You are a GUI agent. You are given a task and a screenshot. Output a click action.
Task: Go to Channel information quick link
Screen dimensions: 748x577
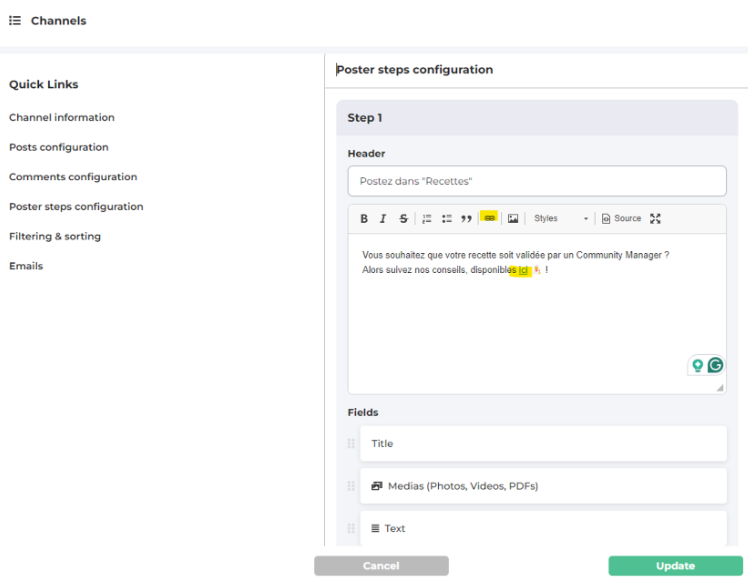[62, 118]
